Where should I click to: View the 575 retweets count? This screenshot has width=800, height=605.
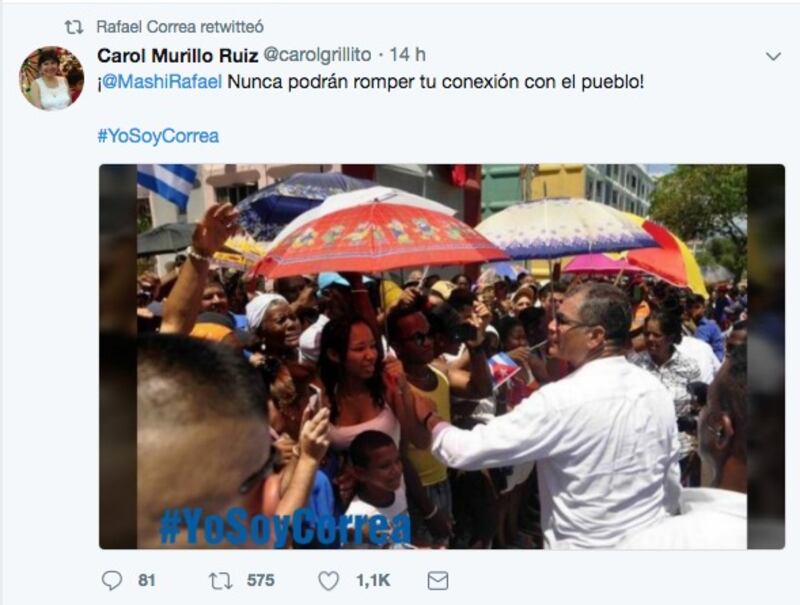coord(261,581)
